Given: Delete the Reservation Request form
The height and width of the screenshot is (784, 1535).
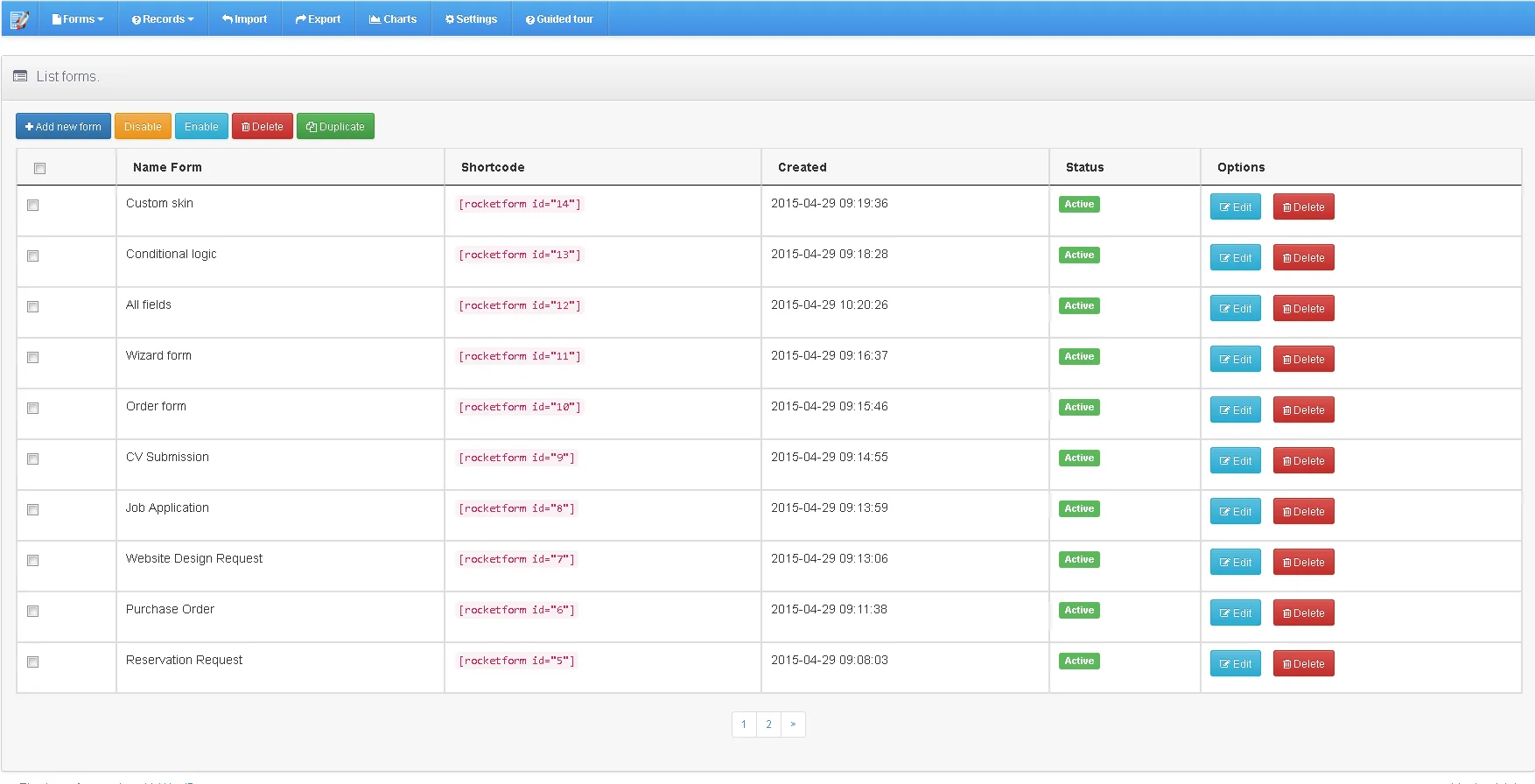Looking at the screenshot, I should (x=1304, y=663).
